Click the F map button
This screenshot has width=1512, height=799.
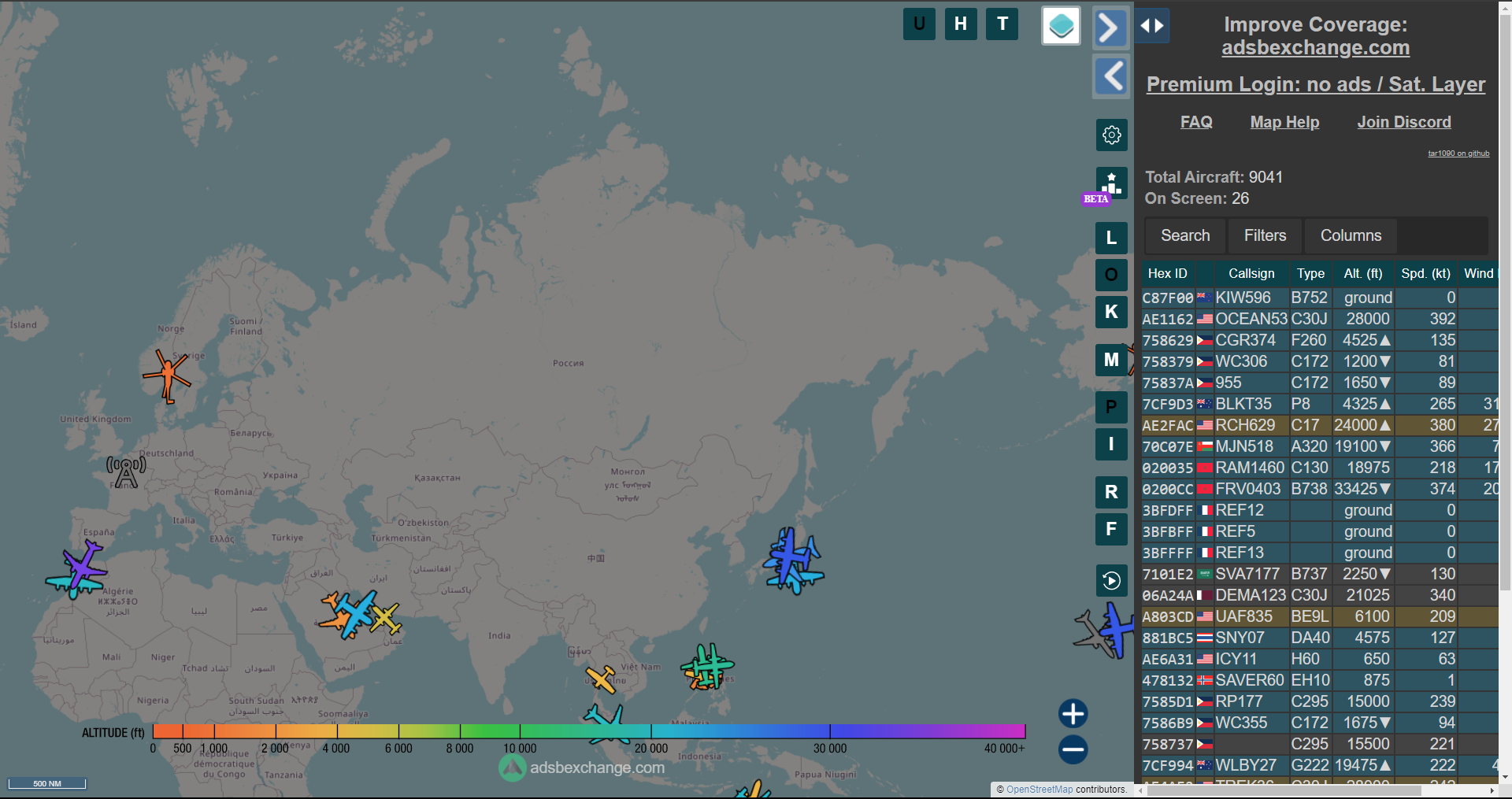point(1111,529)
